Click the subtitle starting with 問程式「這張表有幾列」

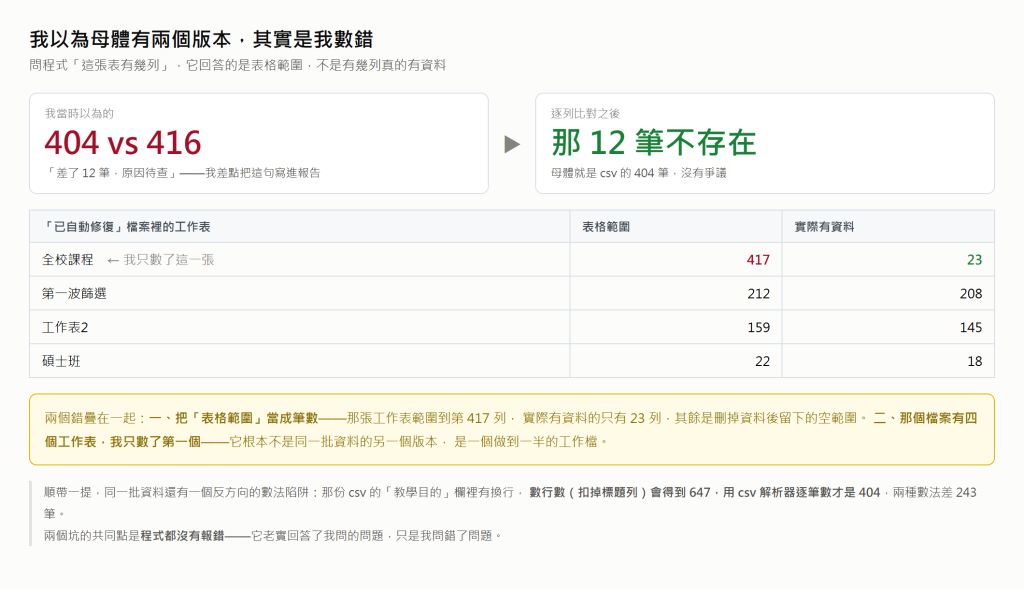[238, 65]
